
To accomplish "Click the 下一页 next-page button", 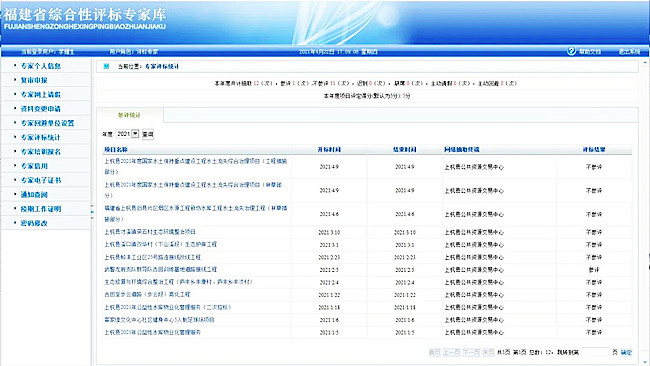I will (471, 352).
